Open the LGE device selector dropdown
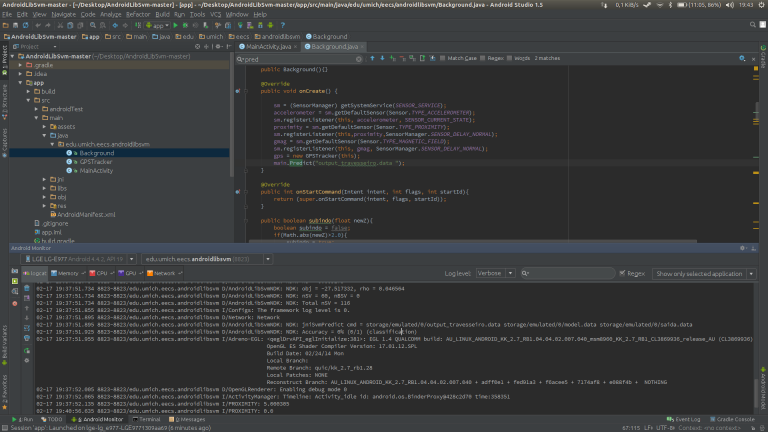Screen dimensions: 768x432 pyautogui.click(x=75, y=259)
